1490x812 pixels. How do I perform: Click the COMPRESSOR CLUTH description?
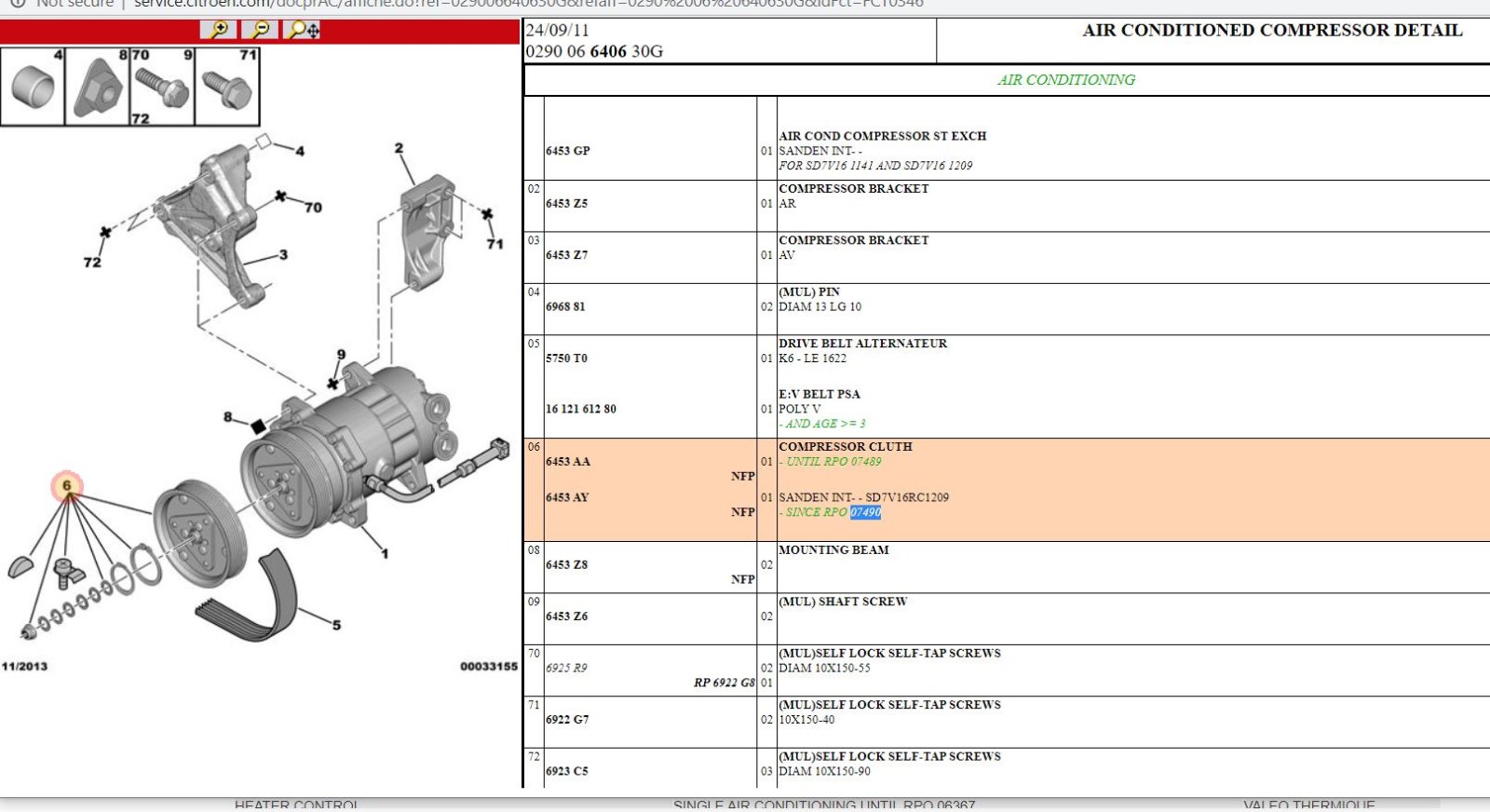point(846,447)
